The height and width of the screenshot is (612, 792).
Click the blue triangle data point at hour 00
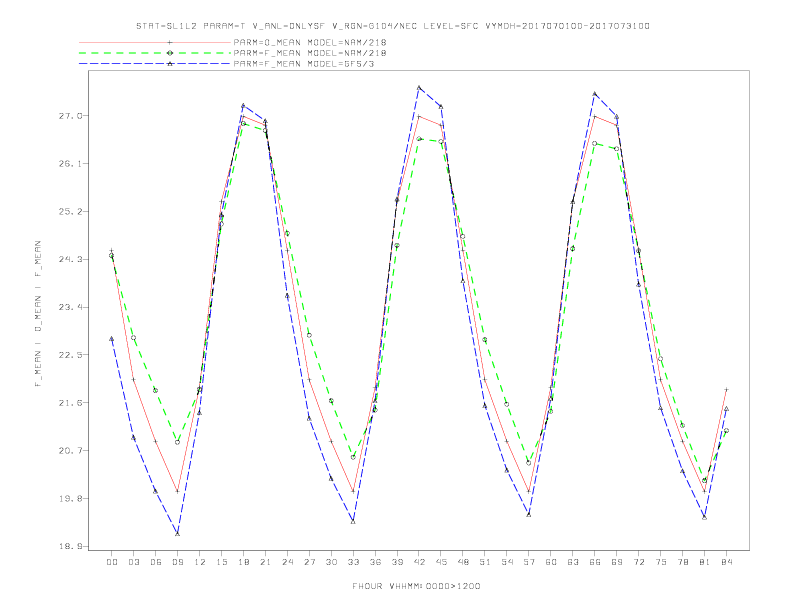[112, 339]
